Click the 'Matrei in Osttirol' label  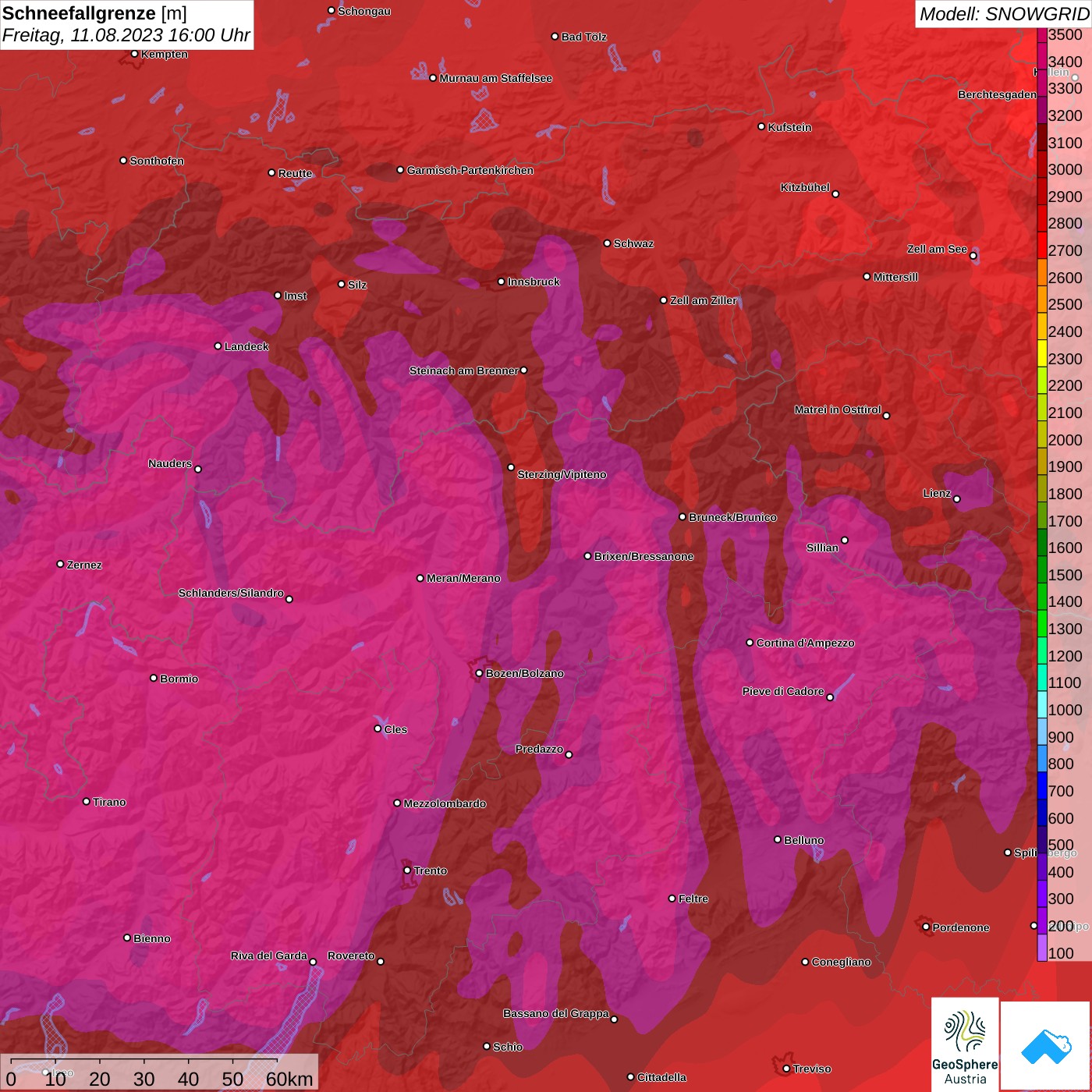838,409
